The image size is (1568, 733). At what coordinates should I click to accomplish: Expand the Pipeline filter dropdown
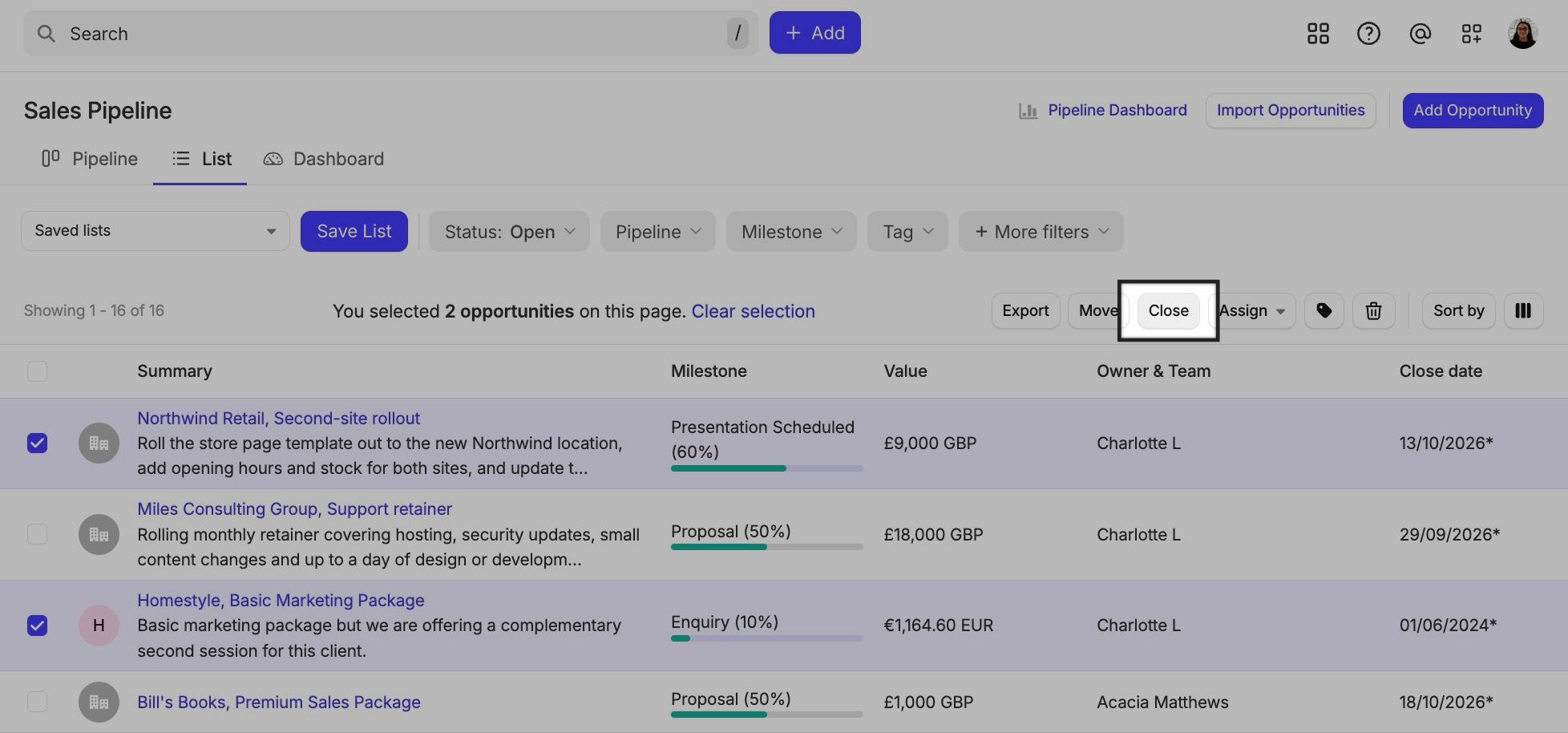pos(657,232)
